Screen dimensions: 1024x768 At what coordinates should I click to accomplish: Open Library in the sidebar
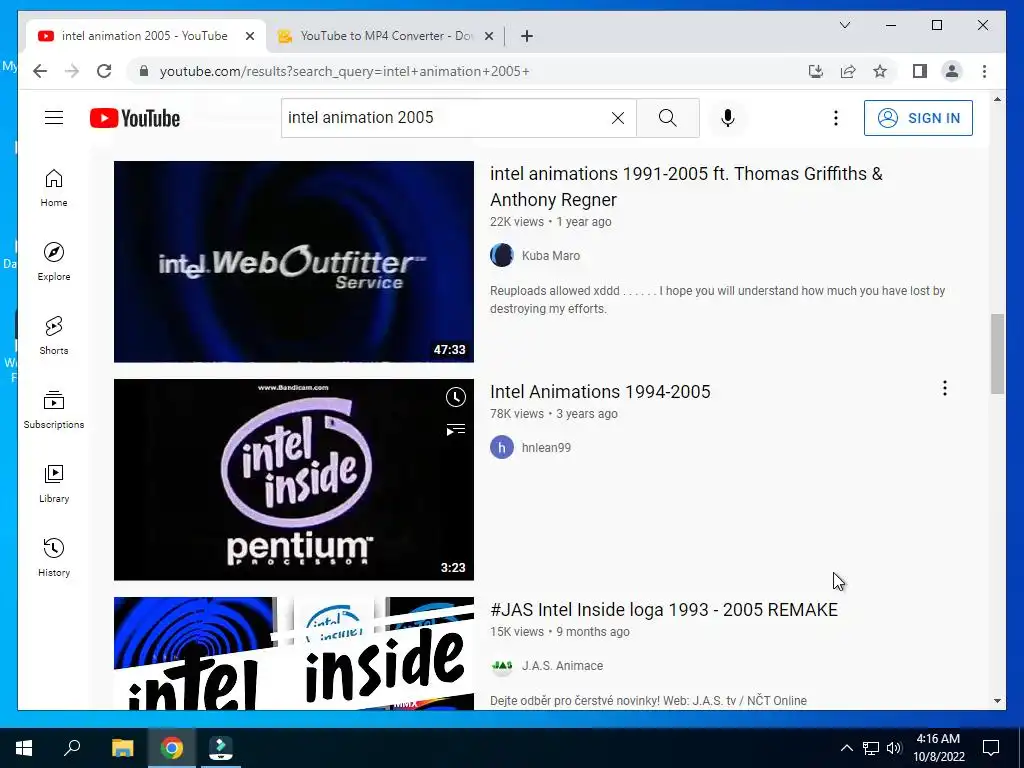coord(54,484)
